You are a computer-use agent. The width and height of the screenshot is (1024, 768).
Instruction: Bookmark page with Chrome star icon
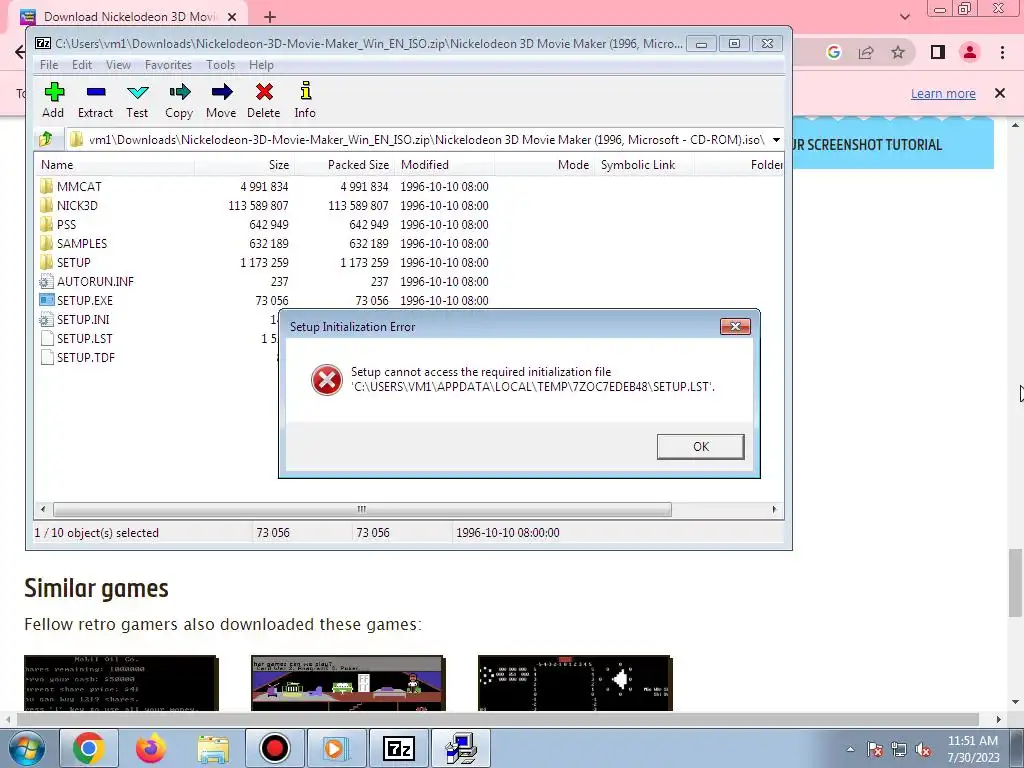[x=898, y=52]
